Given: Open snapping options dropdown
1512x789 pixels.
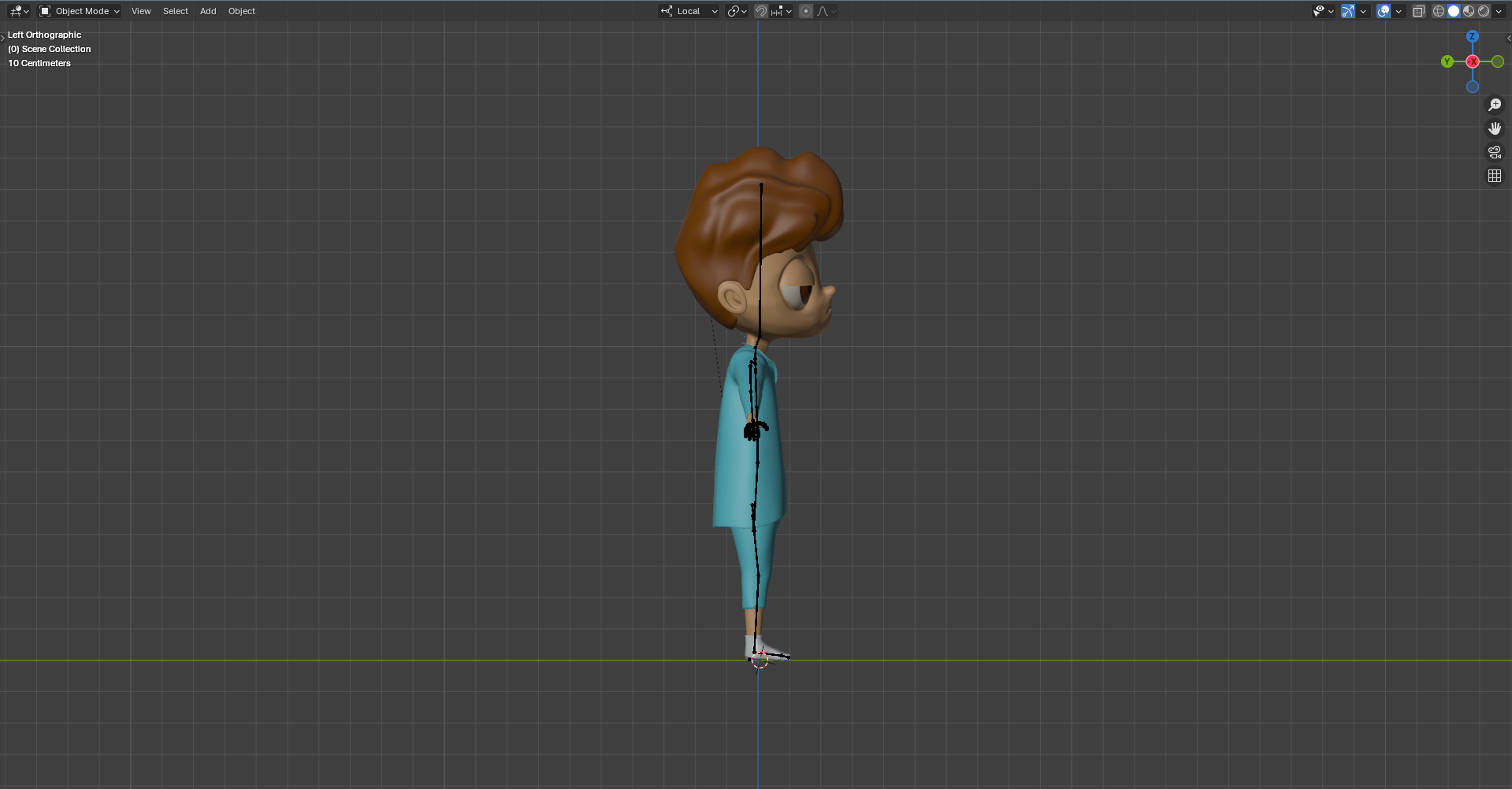Looking at the screenshot, I should [782, 11].
